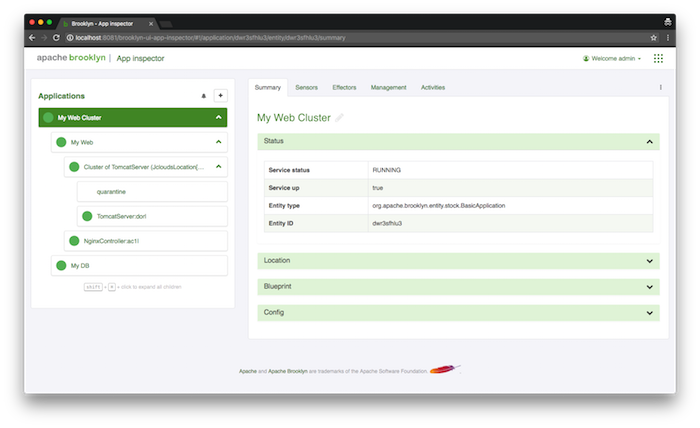Expand the Config section
Viewport: 700px width, 428px height.
point(649,313)
